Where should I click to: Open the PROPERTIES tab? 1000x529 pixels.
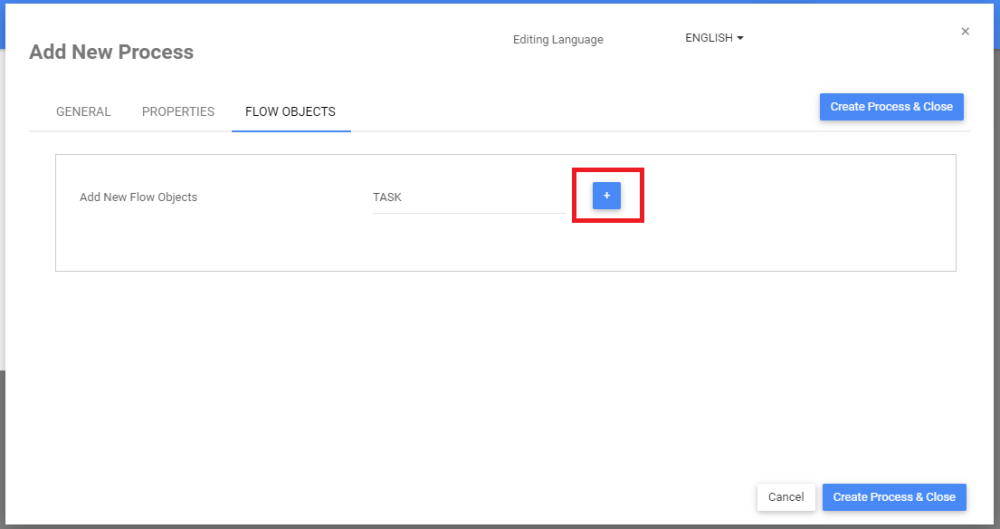(x=178, y=112)
